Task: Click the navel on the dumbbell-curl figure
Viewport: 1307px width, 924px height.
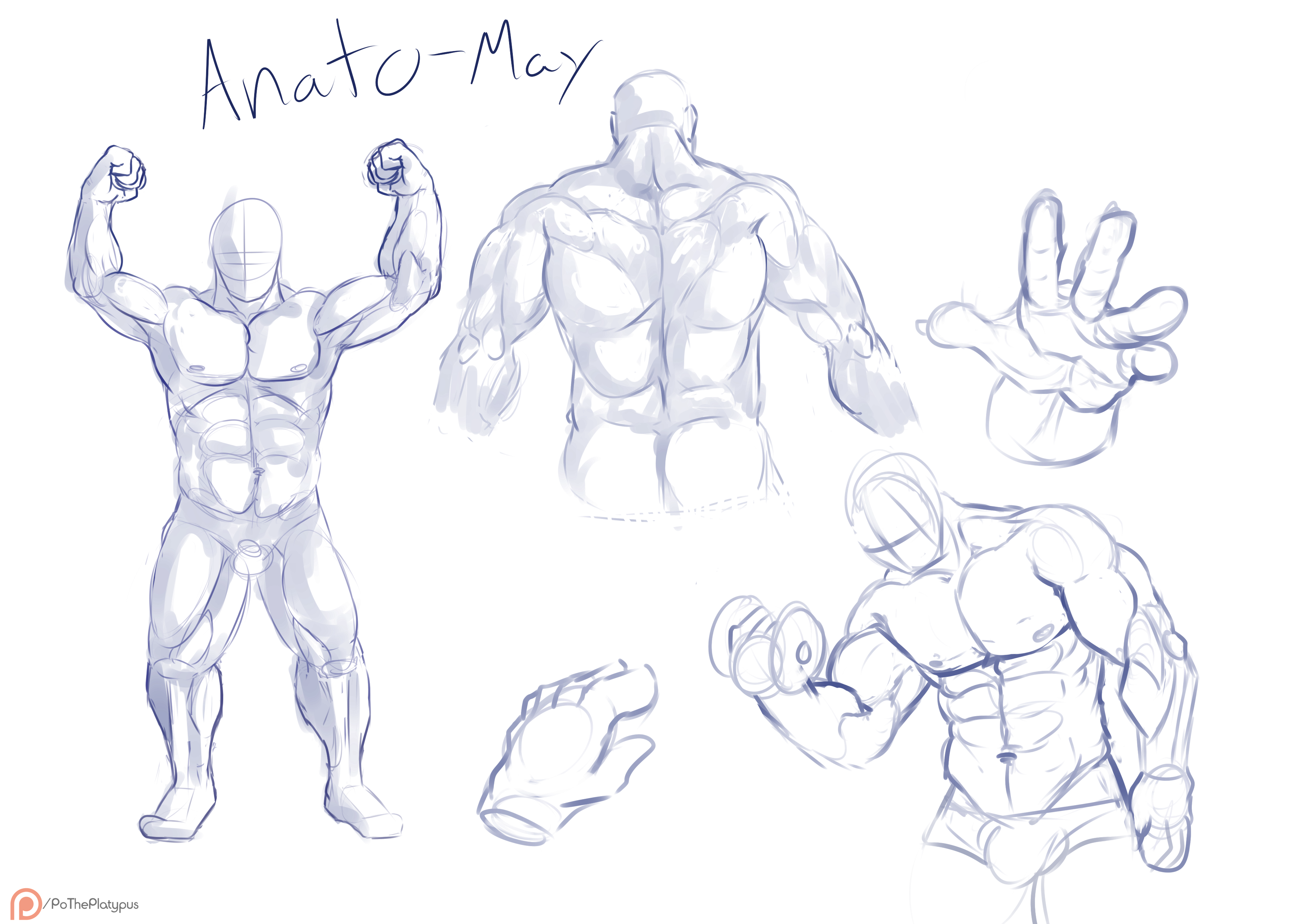Action: coord(1007,757)
